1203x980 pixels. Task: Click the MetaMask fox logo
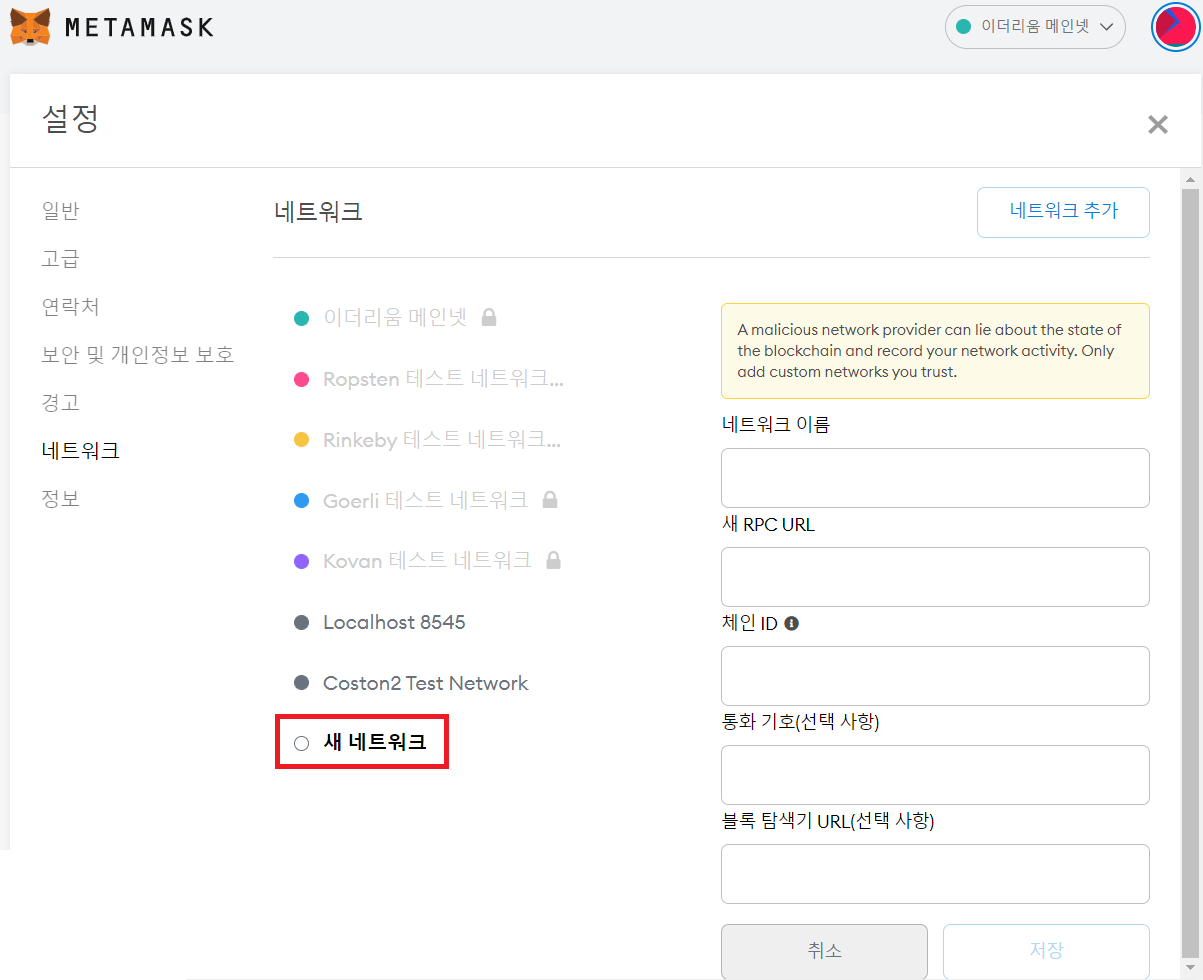pos(31,26)
